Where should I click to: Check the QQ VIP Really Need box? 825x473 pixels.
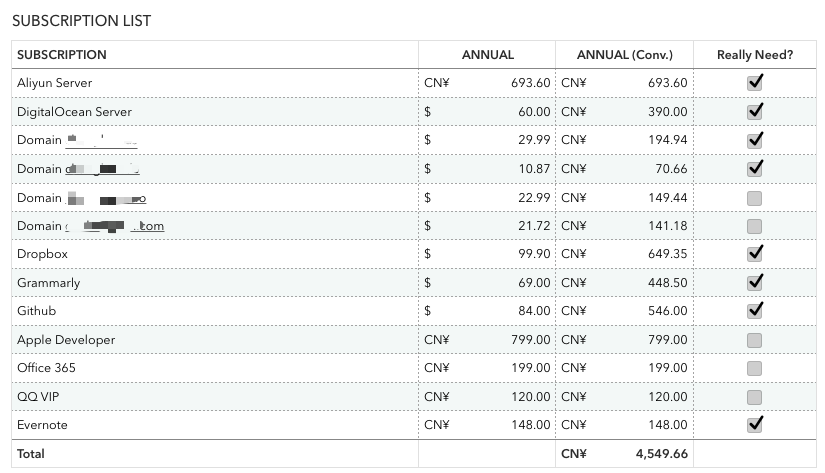pyautogui.click(x=755, y=397)
